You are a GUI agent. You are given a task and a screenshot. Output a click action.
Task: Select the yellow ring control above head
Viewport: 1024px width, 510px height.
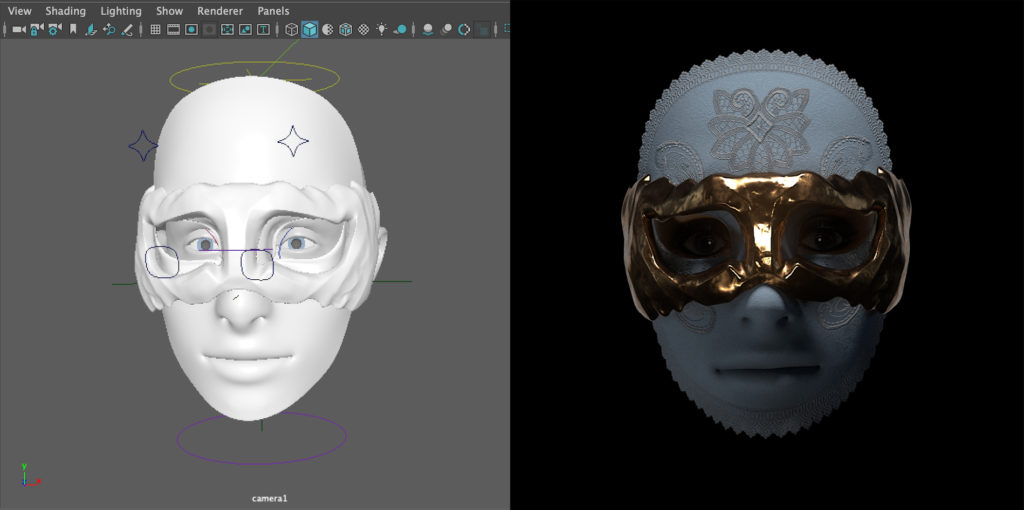point(254,80)
